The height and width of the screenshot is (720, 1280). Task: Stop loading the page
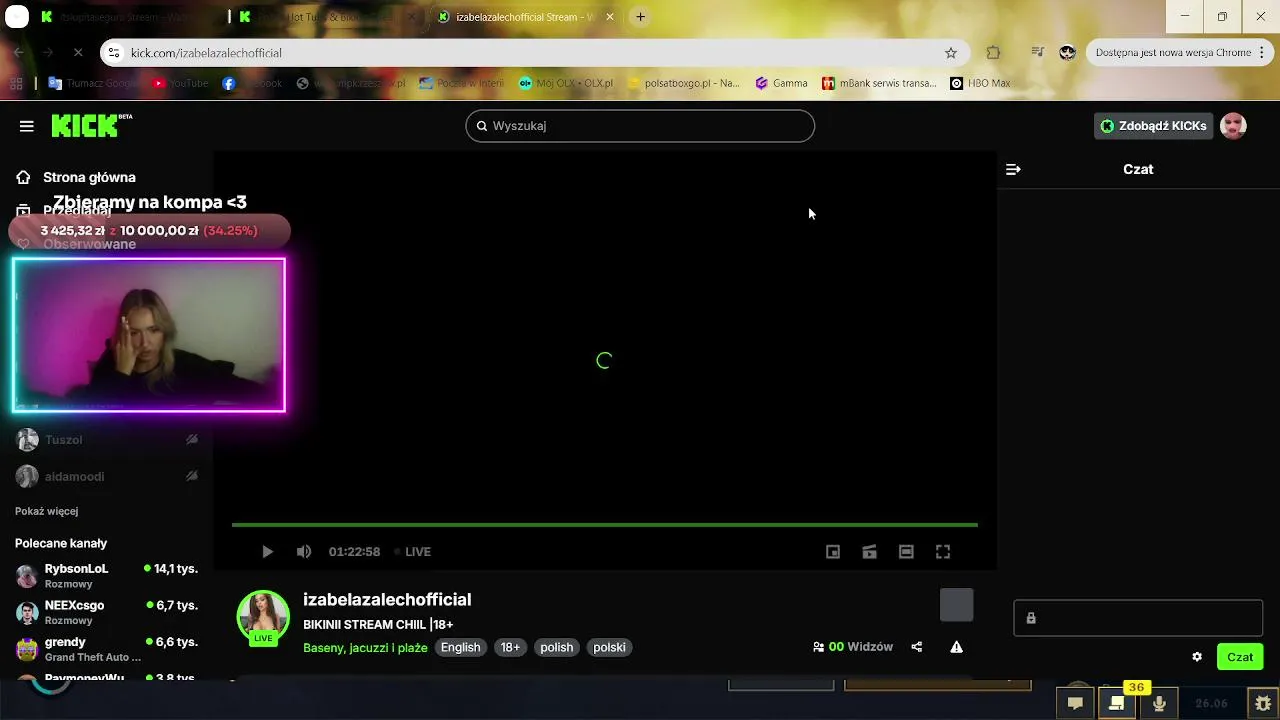(78, 53)
